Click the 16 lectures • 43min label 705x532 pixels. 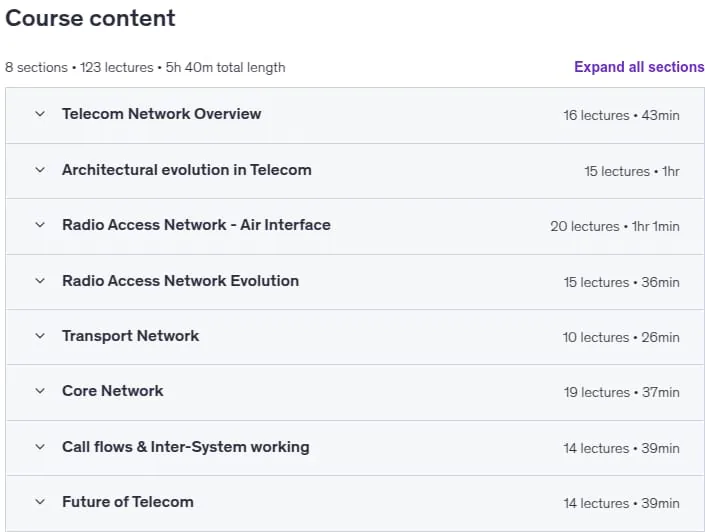tap(621, 116)
